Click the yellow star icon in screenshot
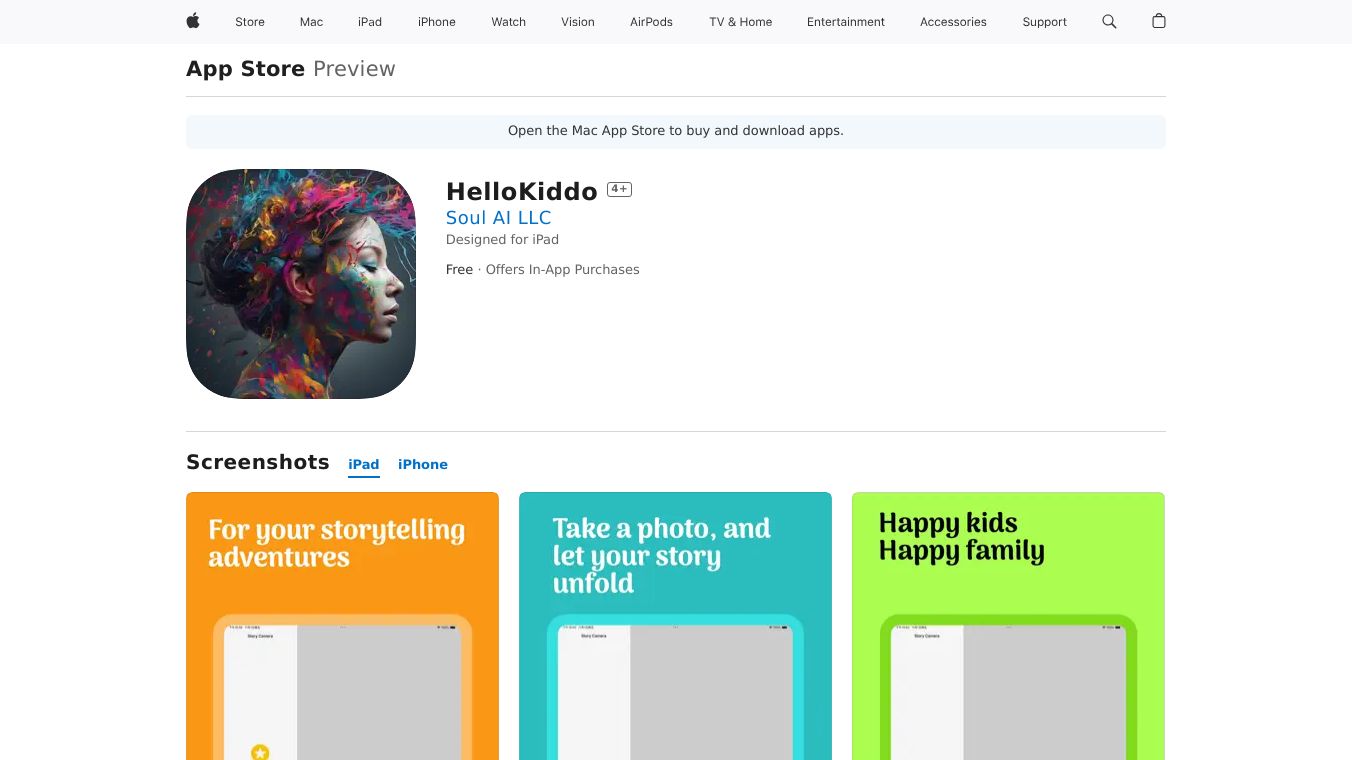The width and height of the screenshot is (1352, 760). 260,752
